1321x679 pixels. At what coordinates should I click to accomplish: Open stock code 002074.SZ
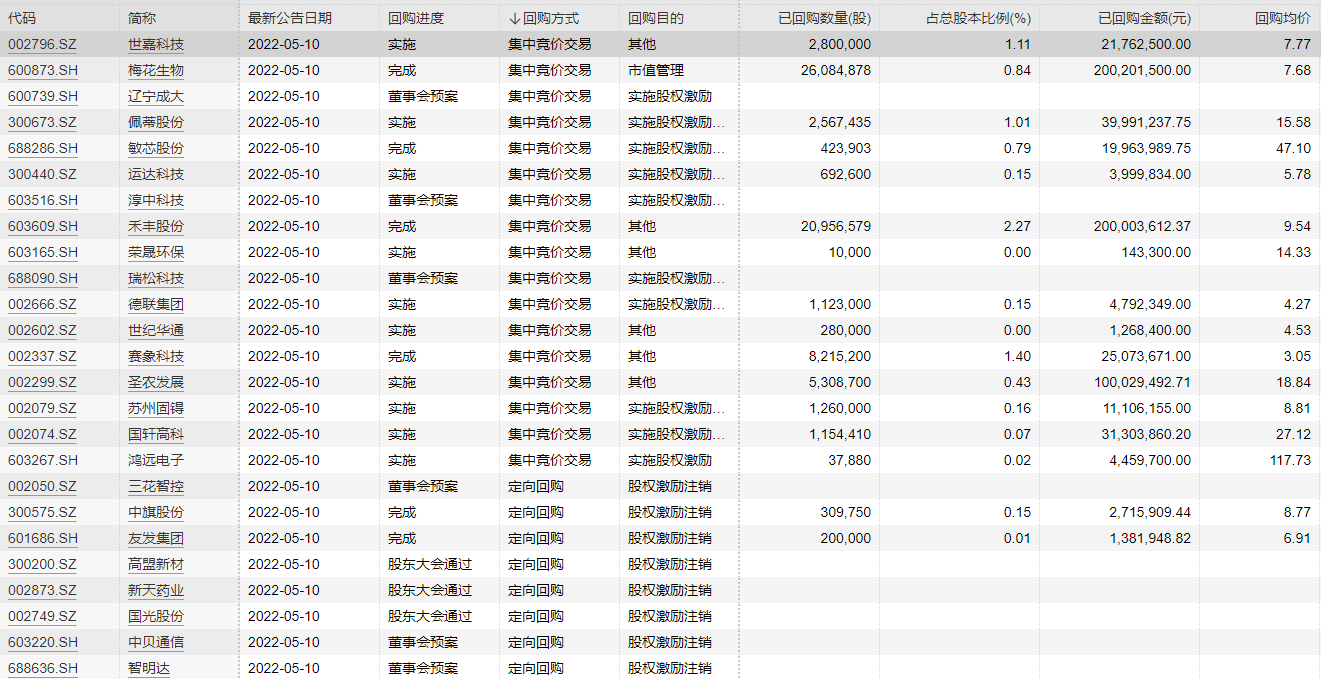(x=42, y=434)
